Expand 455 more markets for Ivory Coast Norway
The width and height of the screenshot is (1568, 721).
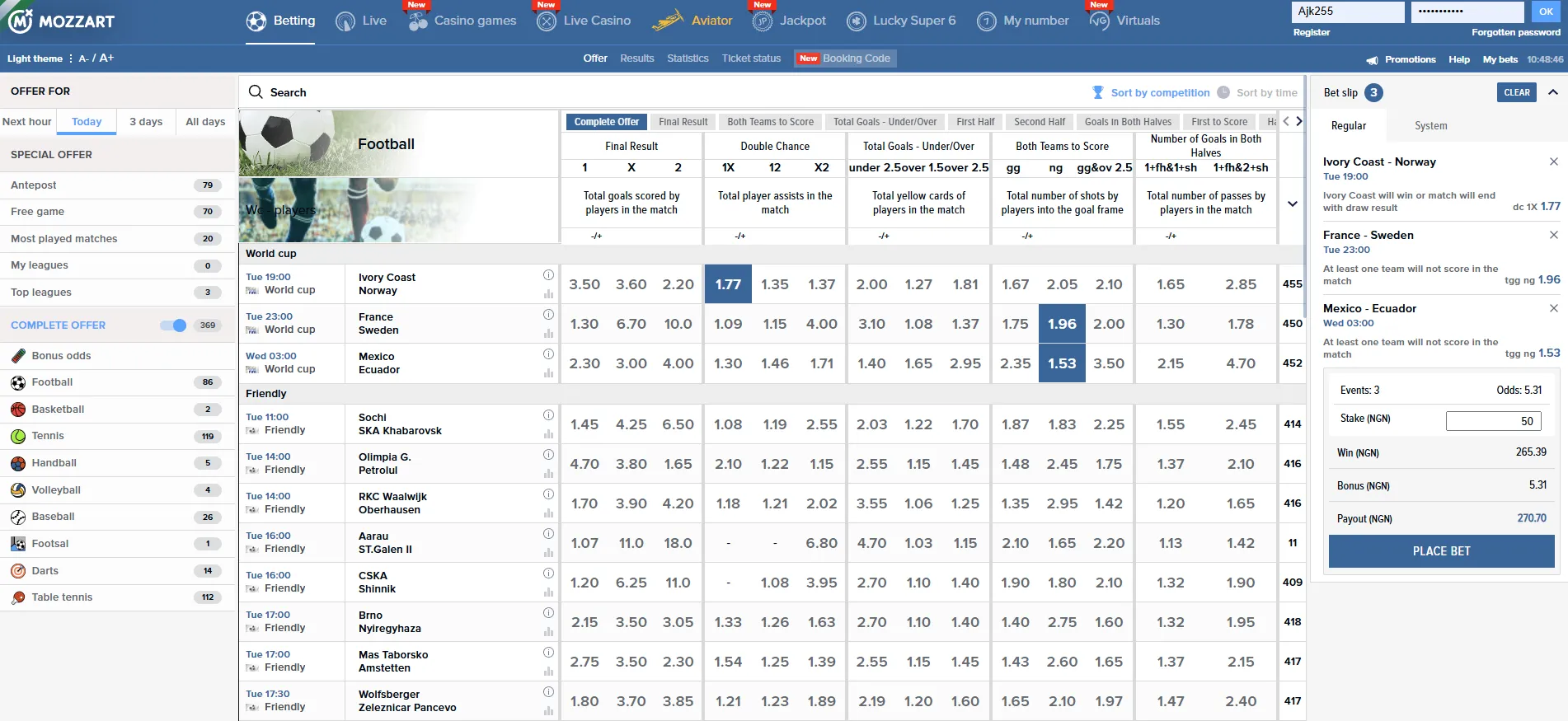click(x=1293, y=284)
